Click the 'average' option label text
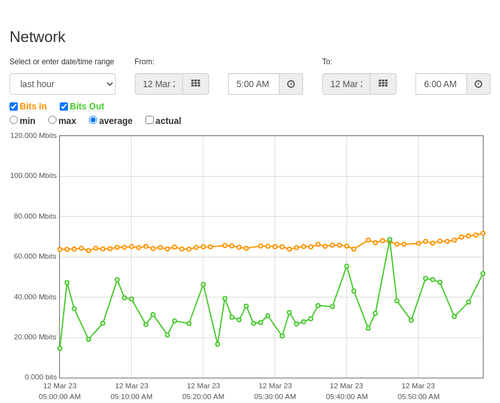The width and height of the screenshot is (500, 403). [x=116, y=121]
